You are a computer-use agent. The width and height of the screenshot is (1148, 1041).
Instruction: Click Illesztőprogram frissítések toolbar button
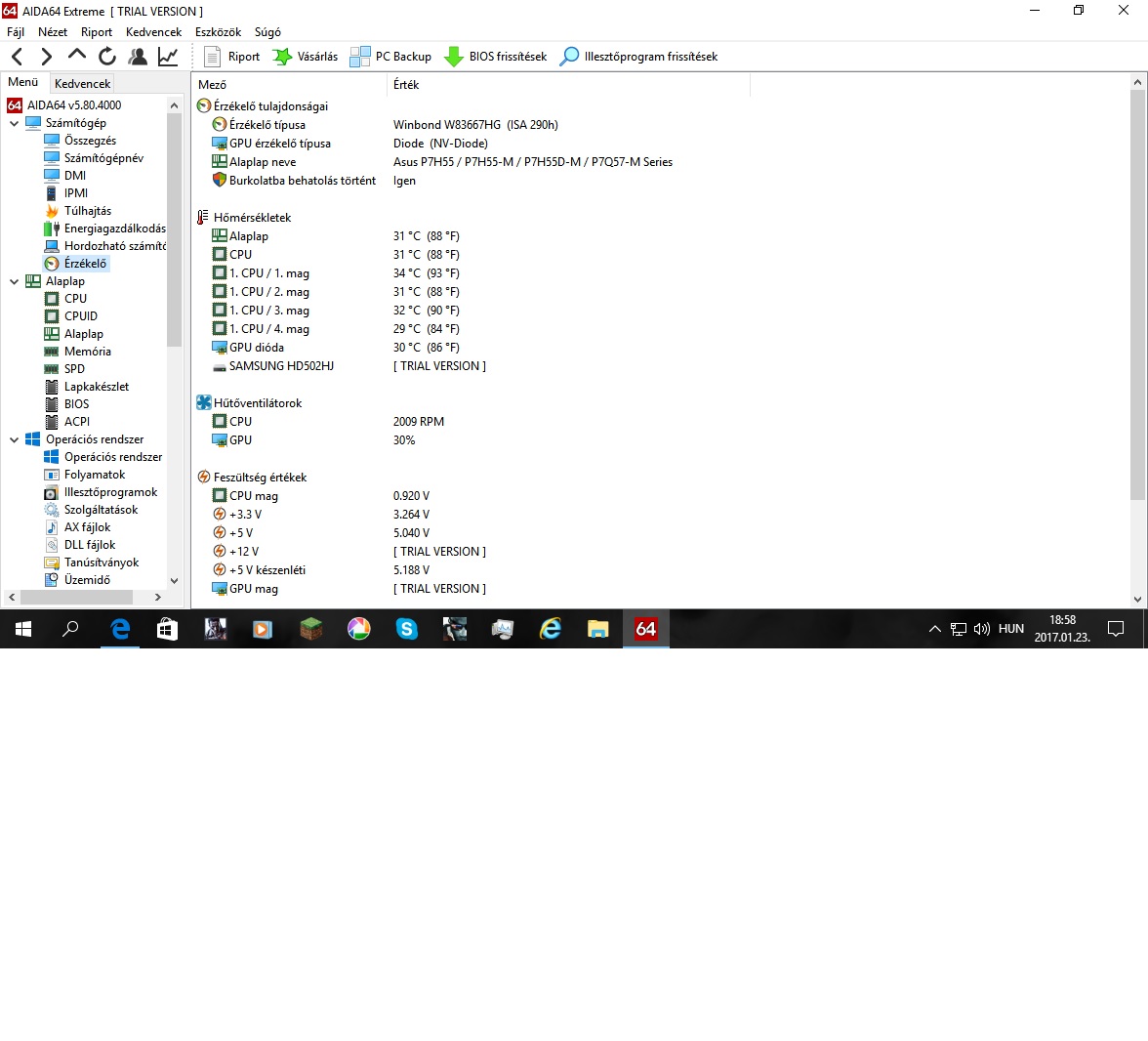click(x=638, y=57)
